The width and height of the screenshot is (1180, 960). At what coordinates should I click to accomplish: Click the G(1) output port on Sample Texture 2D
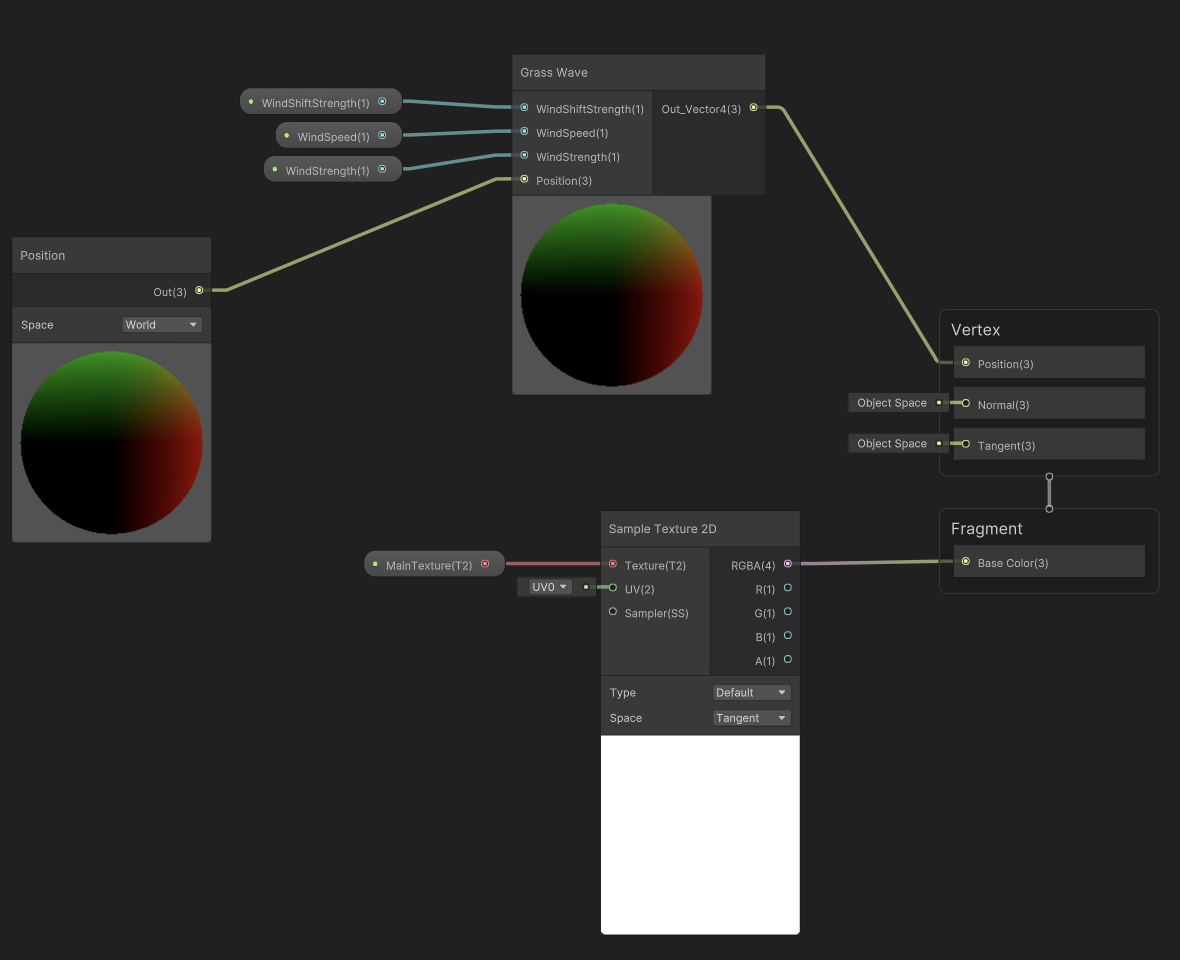(x=788, y=612)
